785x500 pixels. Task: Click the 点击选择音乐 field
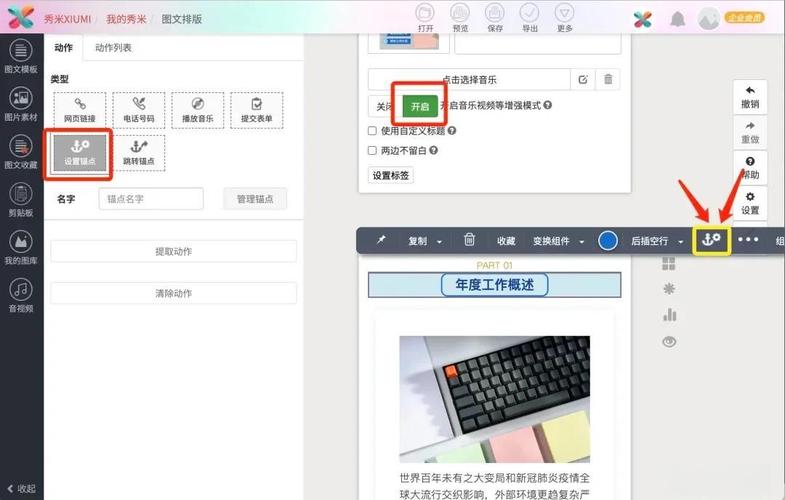pyautogui.click(x=469, y=79)
